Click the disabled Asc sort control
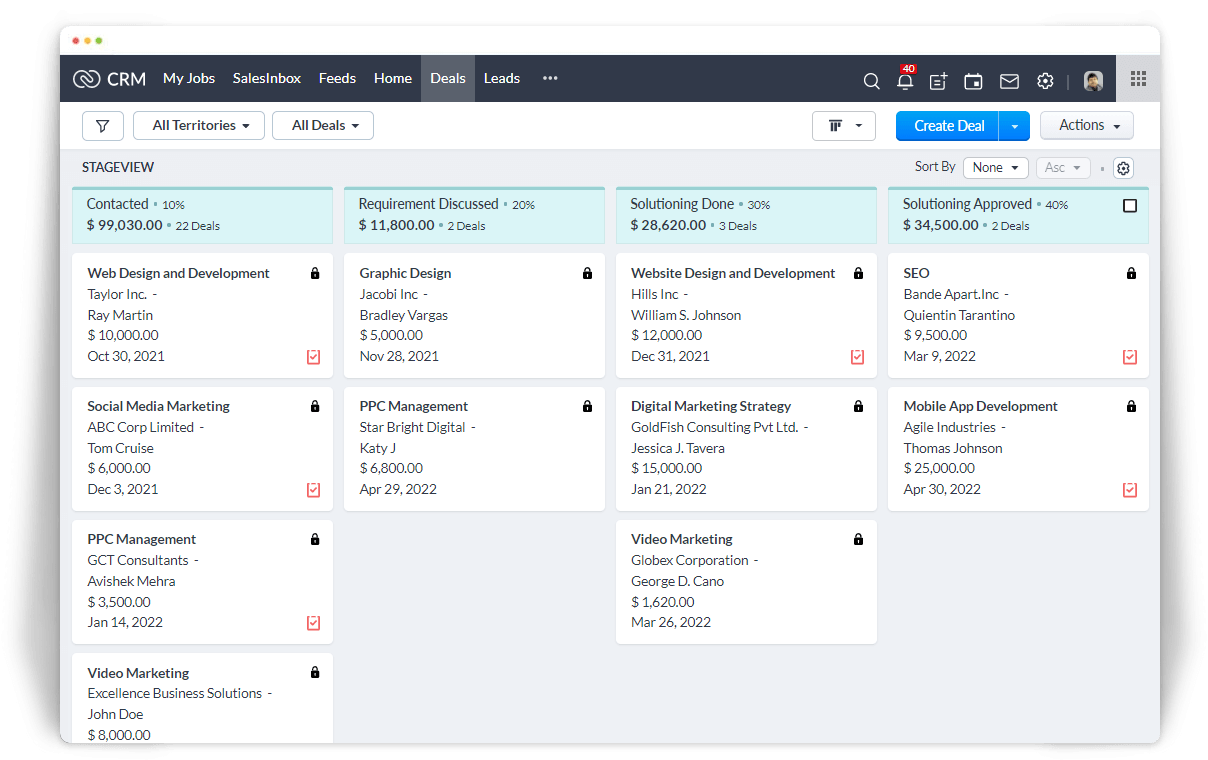 (x=1062, y=167)
